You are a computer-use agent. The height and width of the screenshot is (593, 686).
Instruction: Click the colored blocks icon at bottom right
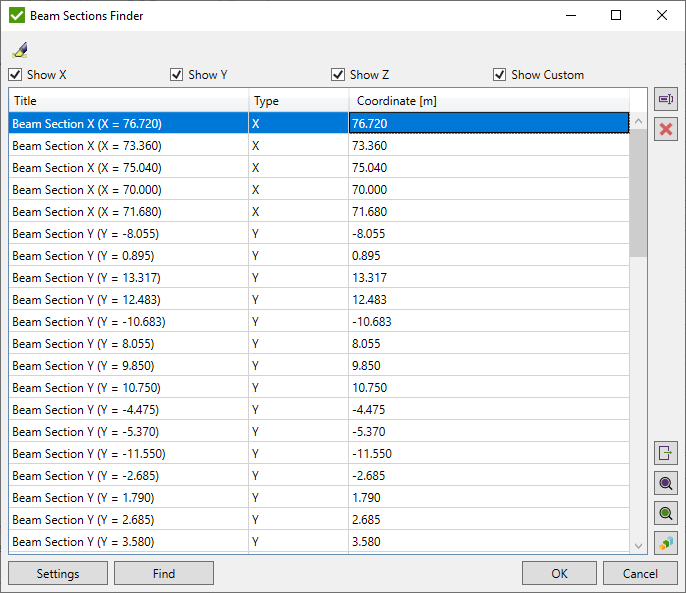click(666, 543)
